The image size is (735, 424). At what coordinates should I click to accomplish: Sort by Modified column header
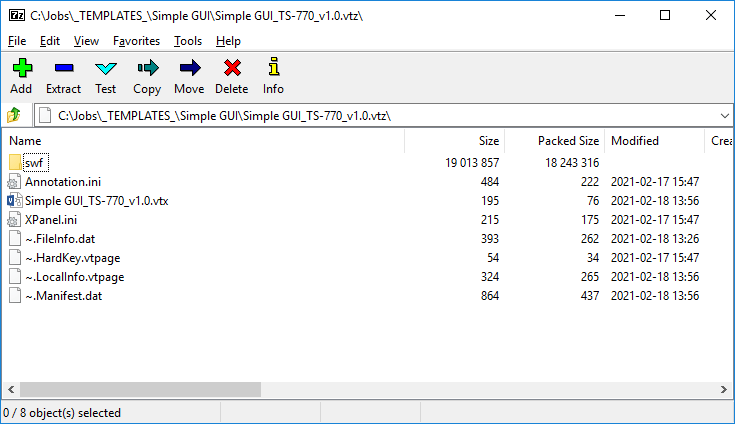click(634, 141)
